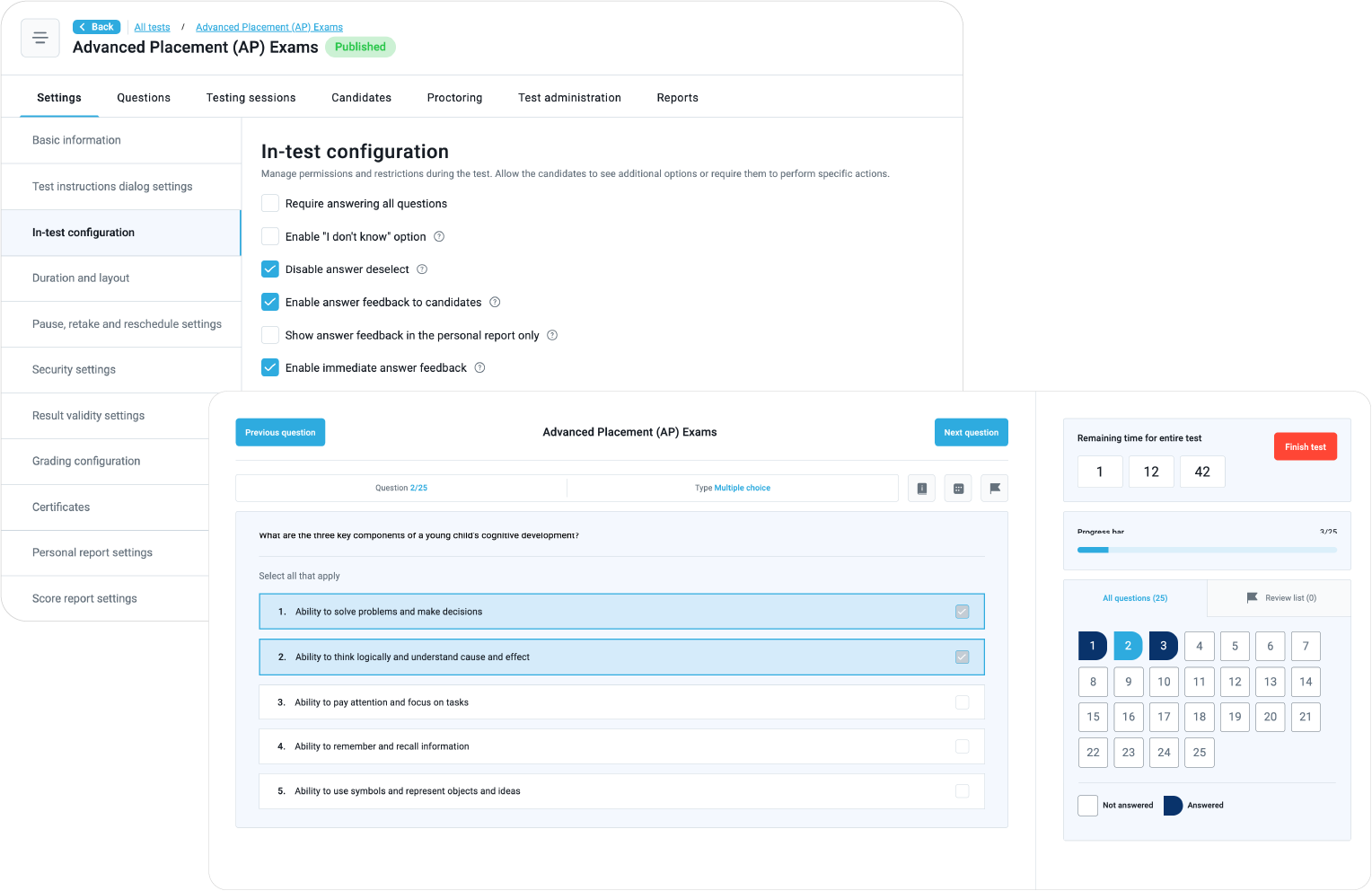The width and height of the screenshot is (1372, 891).
Task: Click help icon beside Enable immediate answer feedback
Action: coord(479,367)
